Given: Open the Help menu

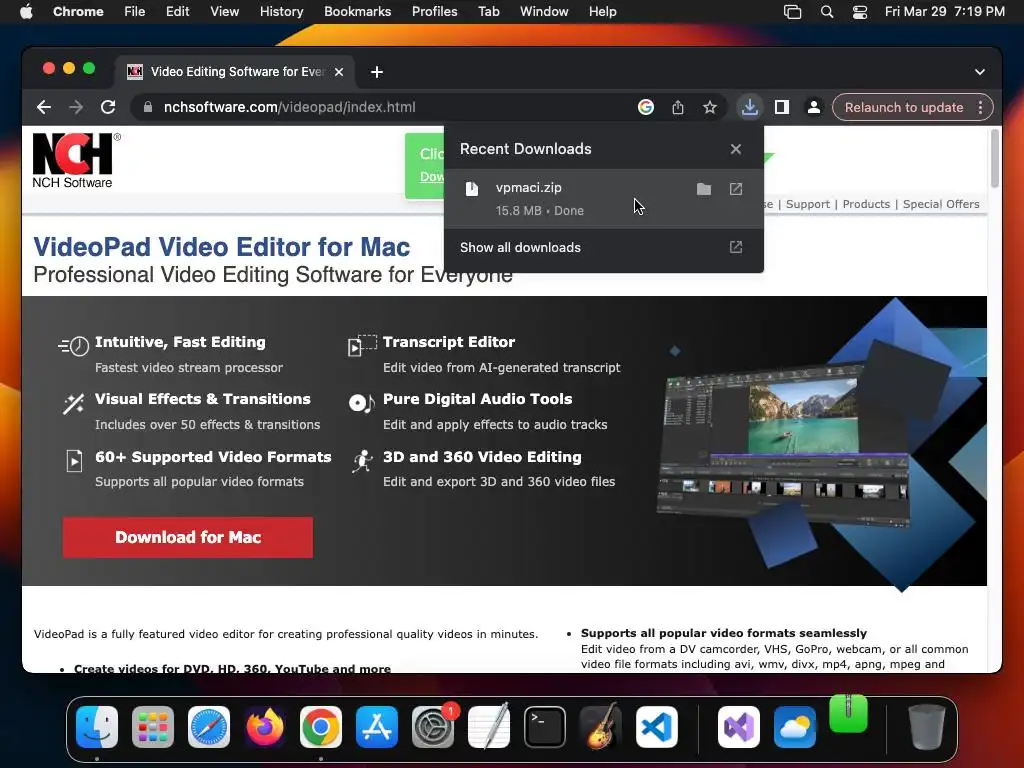Looking at the screenshot, I should point(602,12).
